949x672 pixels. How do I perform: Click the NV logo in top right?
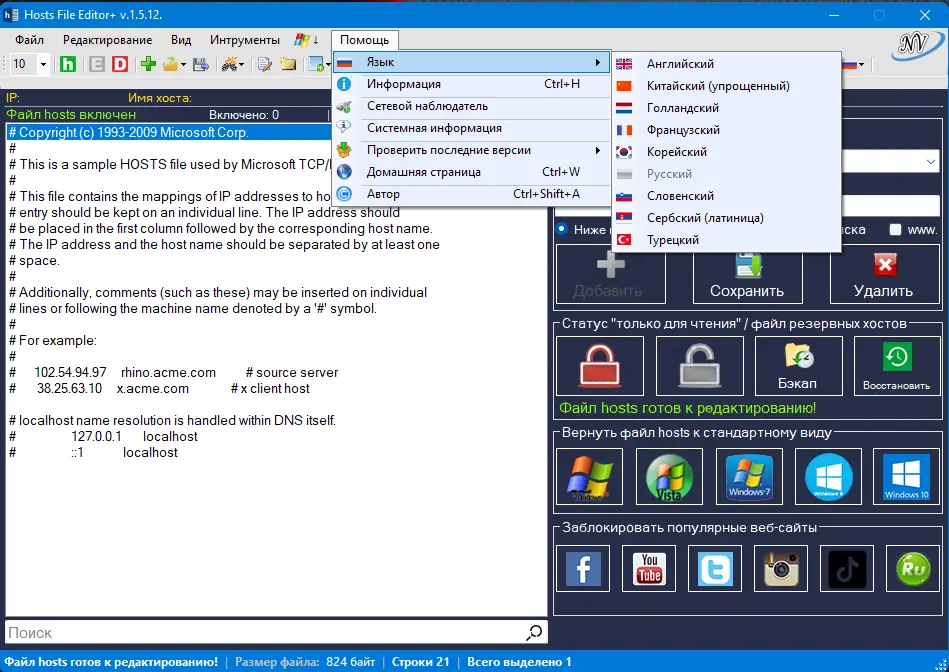(916, 44)
